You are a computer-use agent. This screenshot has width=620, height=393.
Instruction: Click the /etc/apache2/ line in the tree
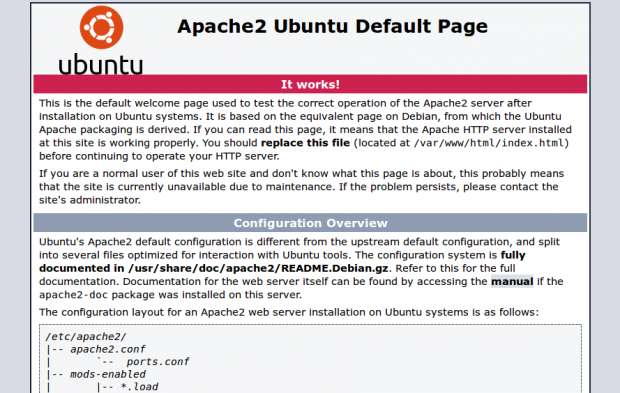click(85, 337)
